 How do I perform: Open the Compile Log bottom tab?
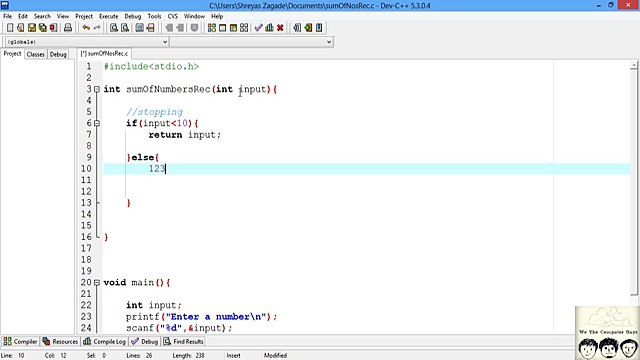tap(104, 341)
